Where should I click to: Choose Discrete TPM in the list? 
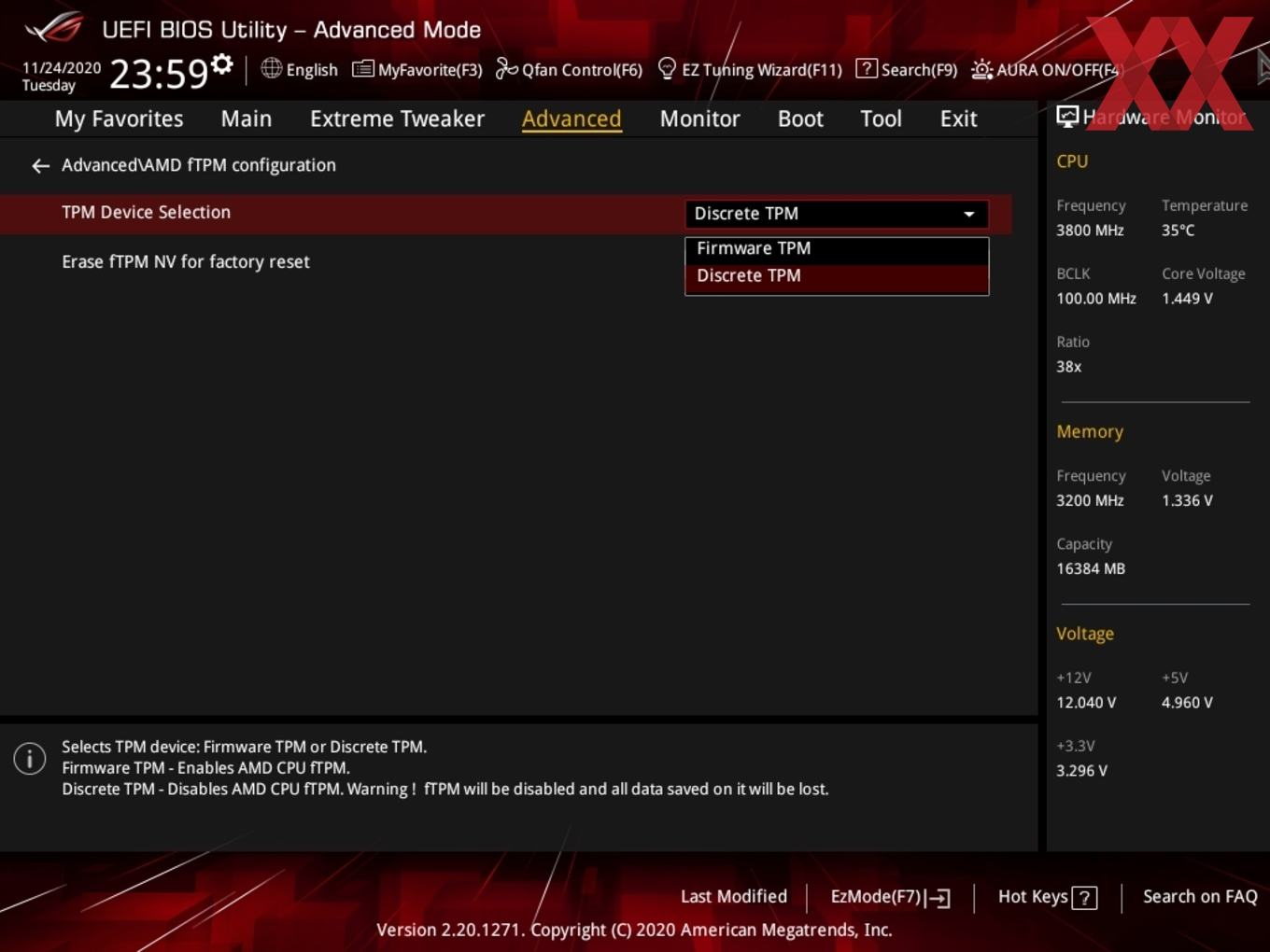pyautogui.click(x=837, y=276)
